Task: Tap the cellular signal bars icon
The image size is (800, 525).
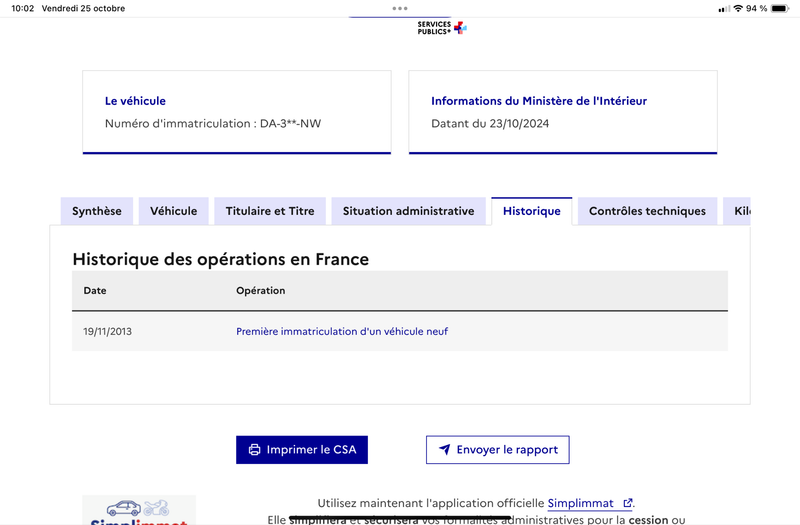Action: coord(723,9)
